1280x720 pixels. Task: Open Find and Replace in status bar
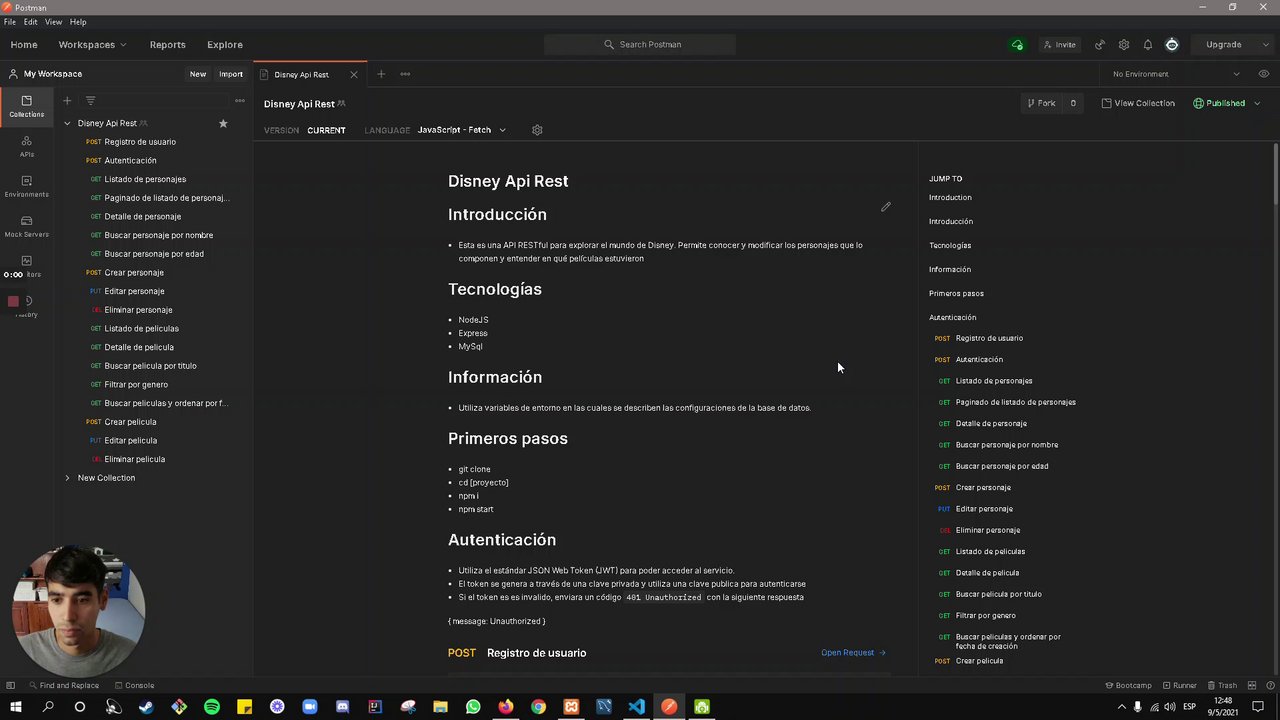(64, 685)
